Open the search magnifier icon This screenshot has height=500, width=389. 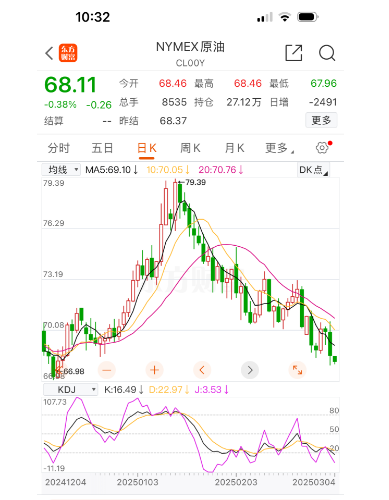point(327,53)
